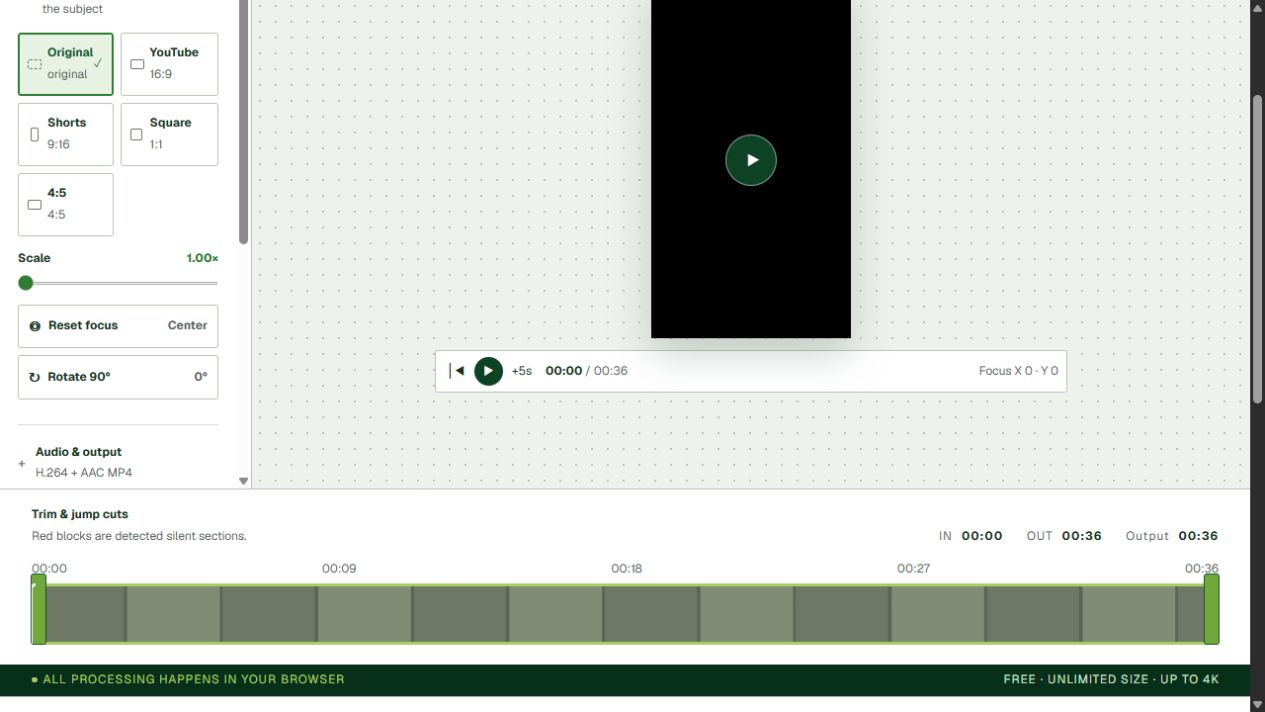
Task: Click the page scrollbar down arrow
Action: (1258, 704)
